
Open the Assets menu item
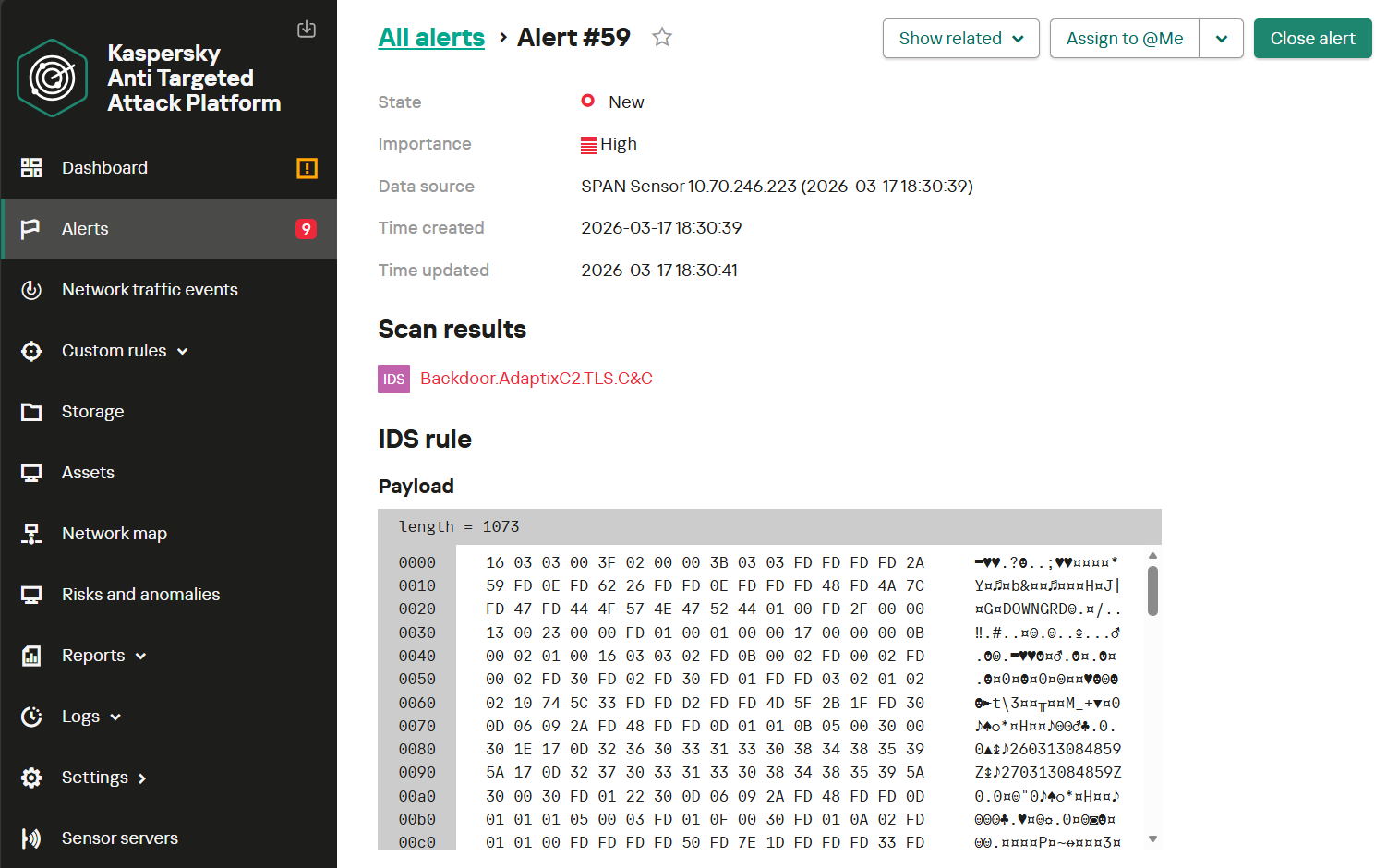pyautogui.click(x=88, y=473)
